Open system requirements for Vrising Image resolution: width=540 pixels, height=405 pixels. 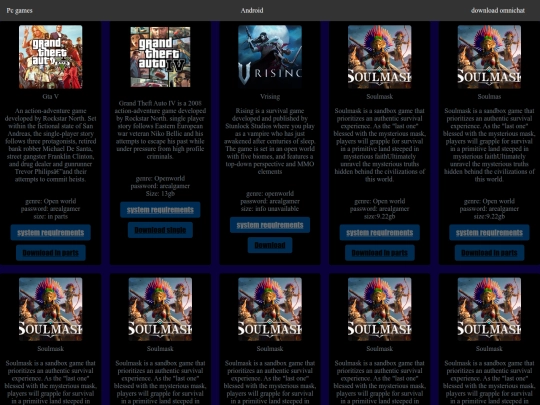(x=270, y=225)
